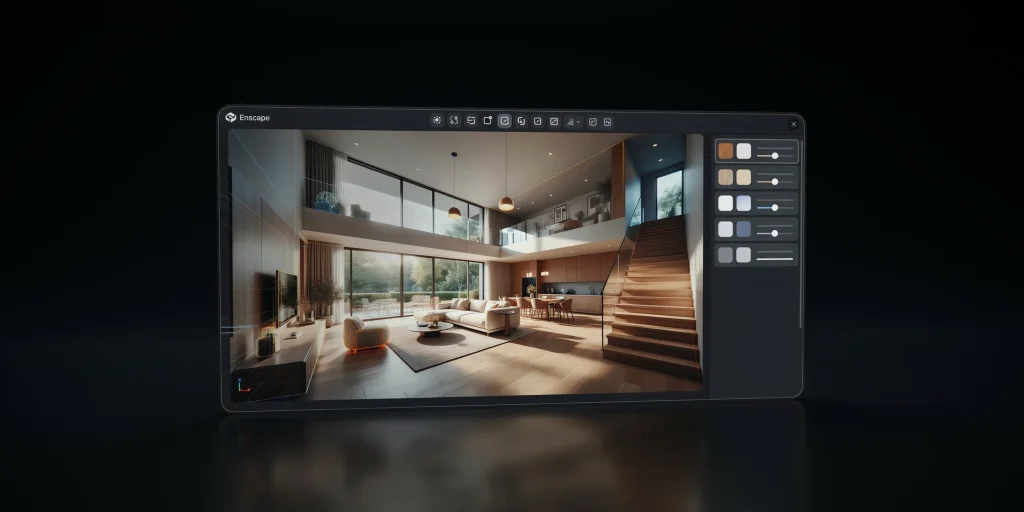Select the slate blue color swatch
Screen dimensions: 1024x512
pyautogui.click(x=744, y=229)
